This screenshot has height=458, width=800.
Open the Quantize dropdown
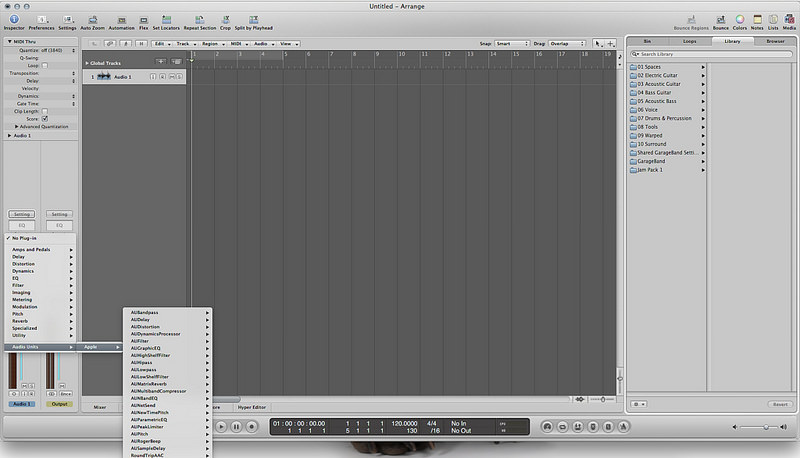point(57,50)
